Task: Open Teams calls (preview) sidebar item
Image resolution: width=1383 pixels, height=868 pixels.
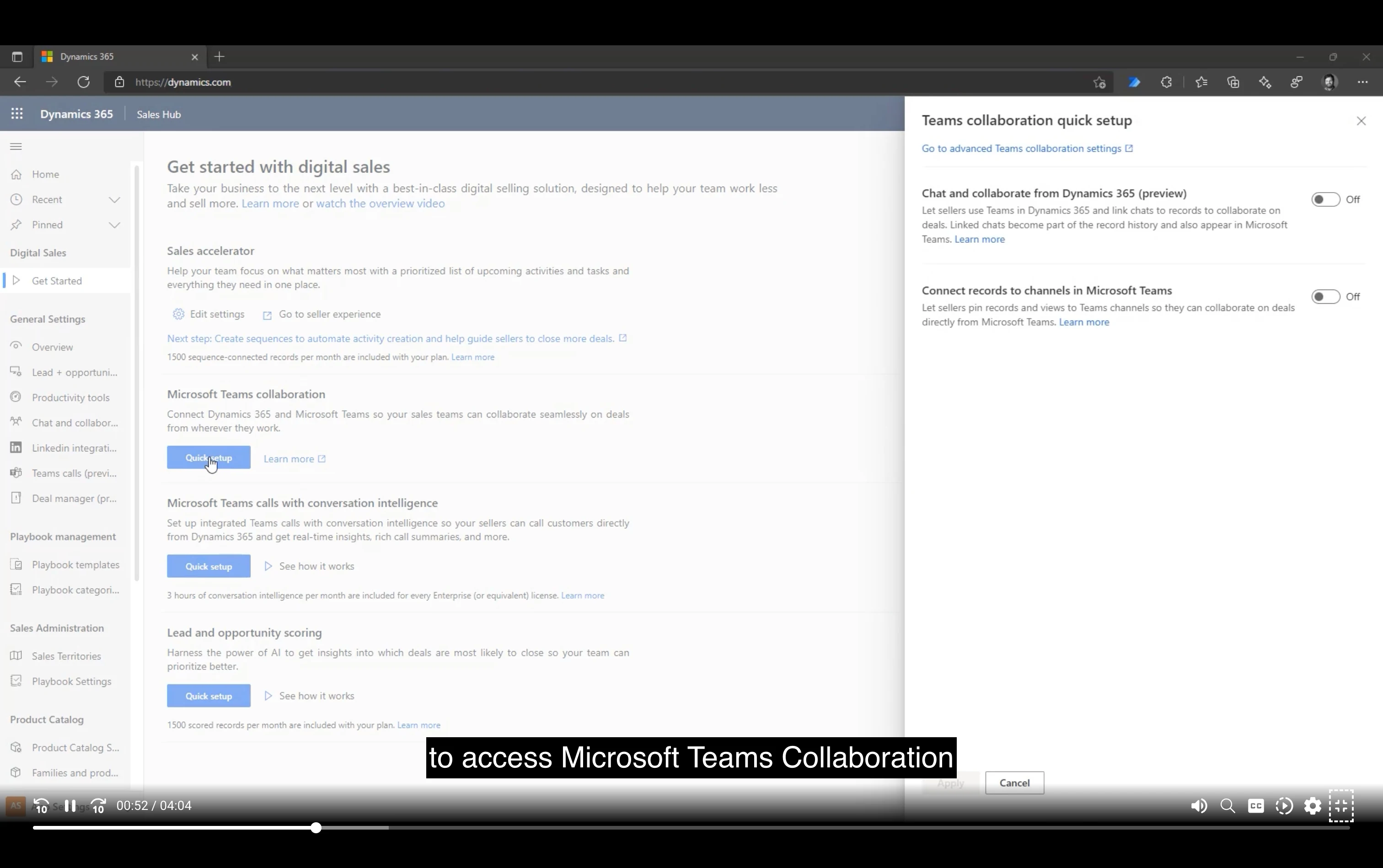Action: tap(65, 473)
